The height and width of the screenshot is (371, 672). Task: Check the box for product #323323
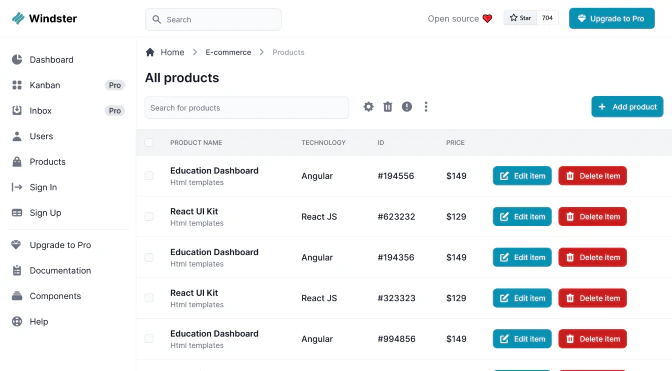coord(149,298)
